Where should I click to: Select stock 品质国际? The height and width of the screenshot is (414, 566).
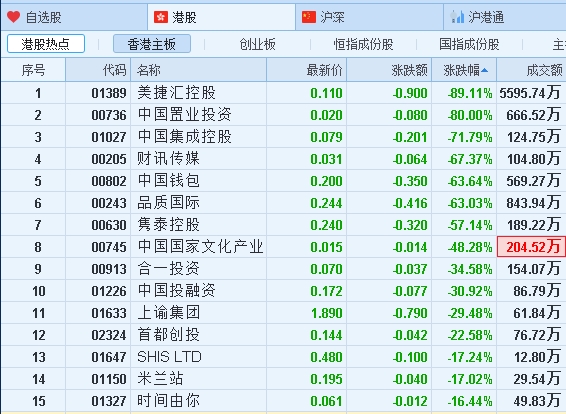169,203
